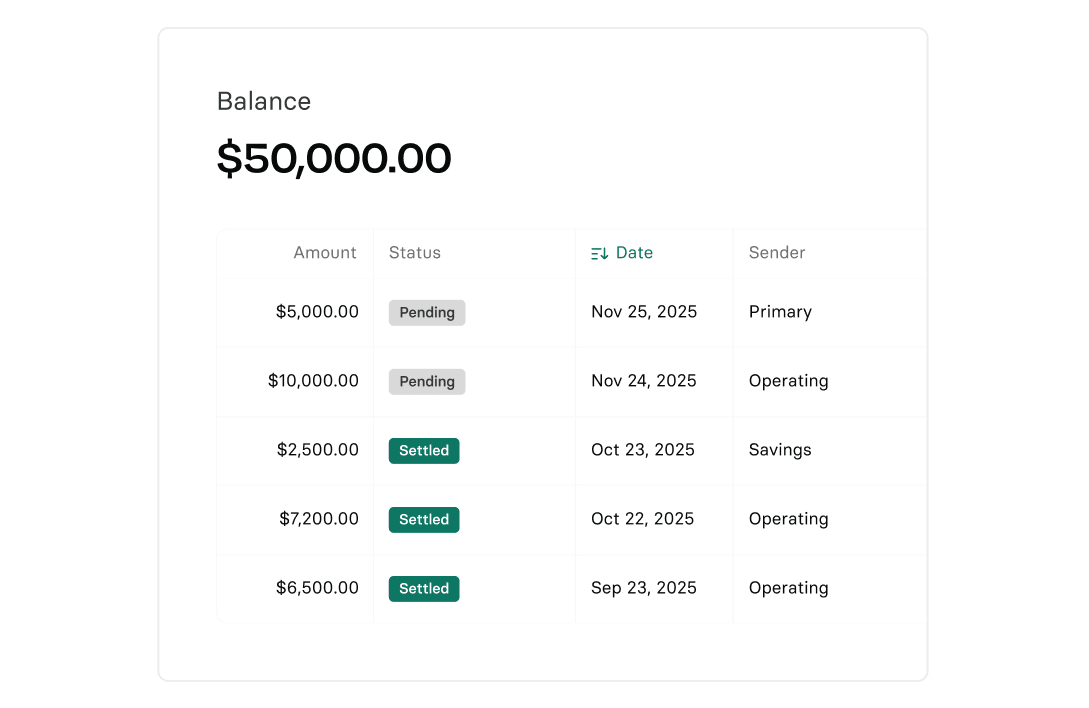Screen dimensions: 1089x708
Task: Select the Status column header
Action: pos(414,253)
